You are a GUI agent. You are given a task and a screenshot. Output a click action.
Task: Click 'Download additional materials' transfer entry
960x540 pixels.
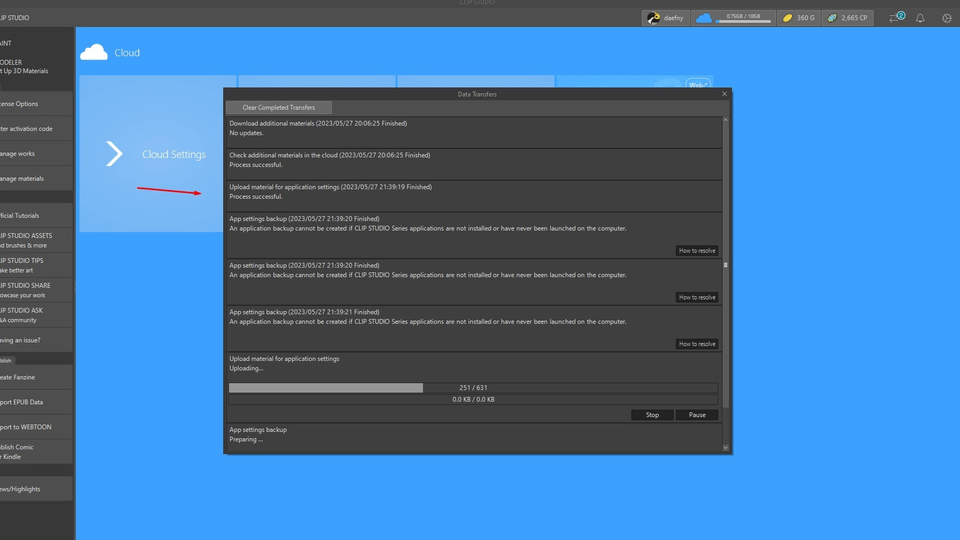coord(474,132)
